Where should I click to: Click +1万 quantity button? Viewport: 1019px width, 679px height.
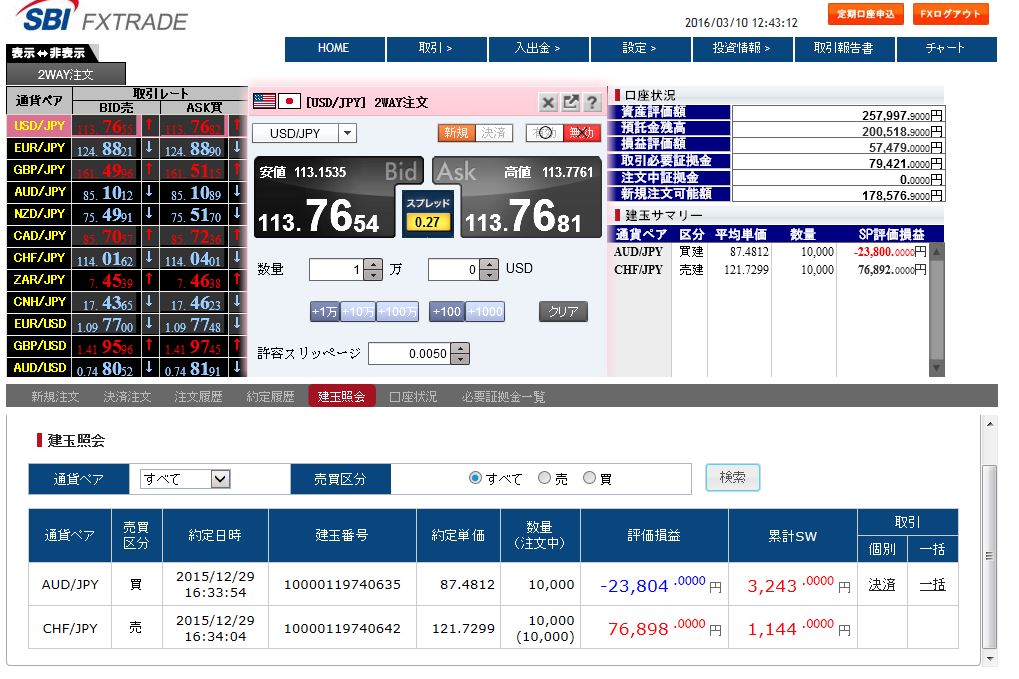pyautogui.click(x=325, y=312)
